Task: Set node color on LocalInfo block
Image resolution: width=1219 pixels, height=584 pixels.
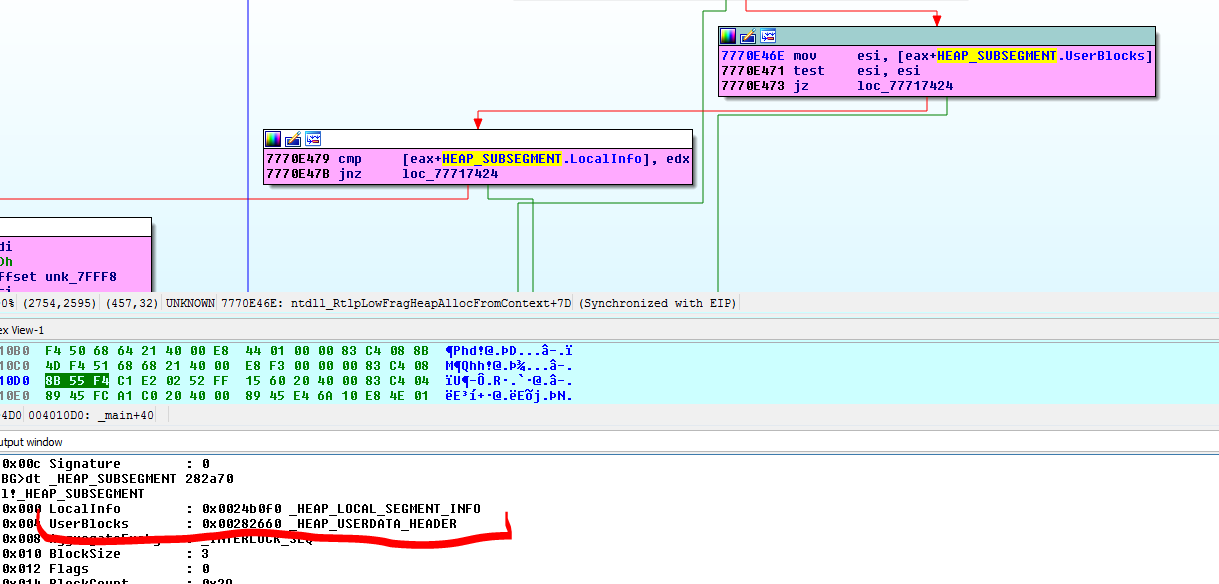Action: click(x=273, y=139)
